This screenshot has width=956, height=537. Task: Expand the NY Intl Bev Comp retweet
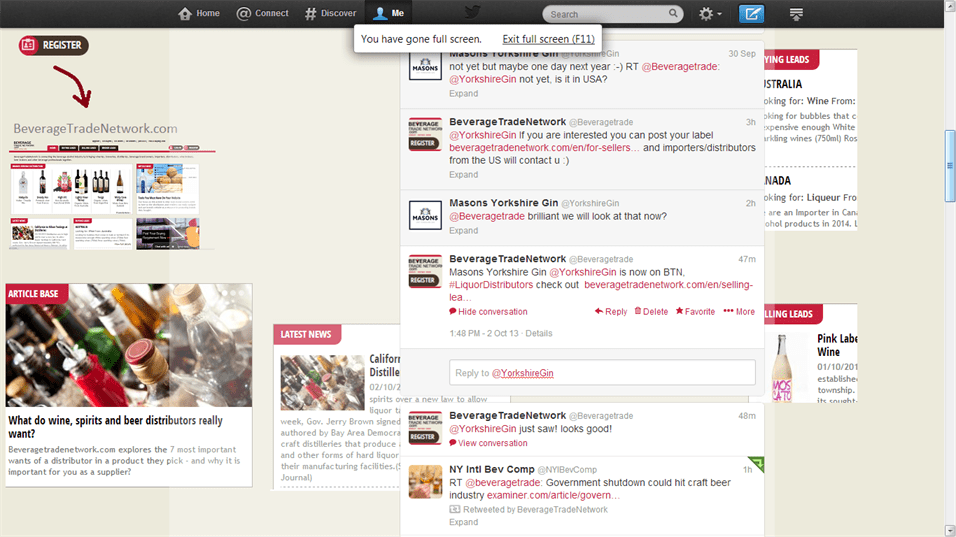463,522
